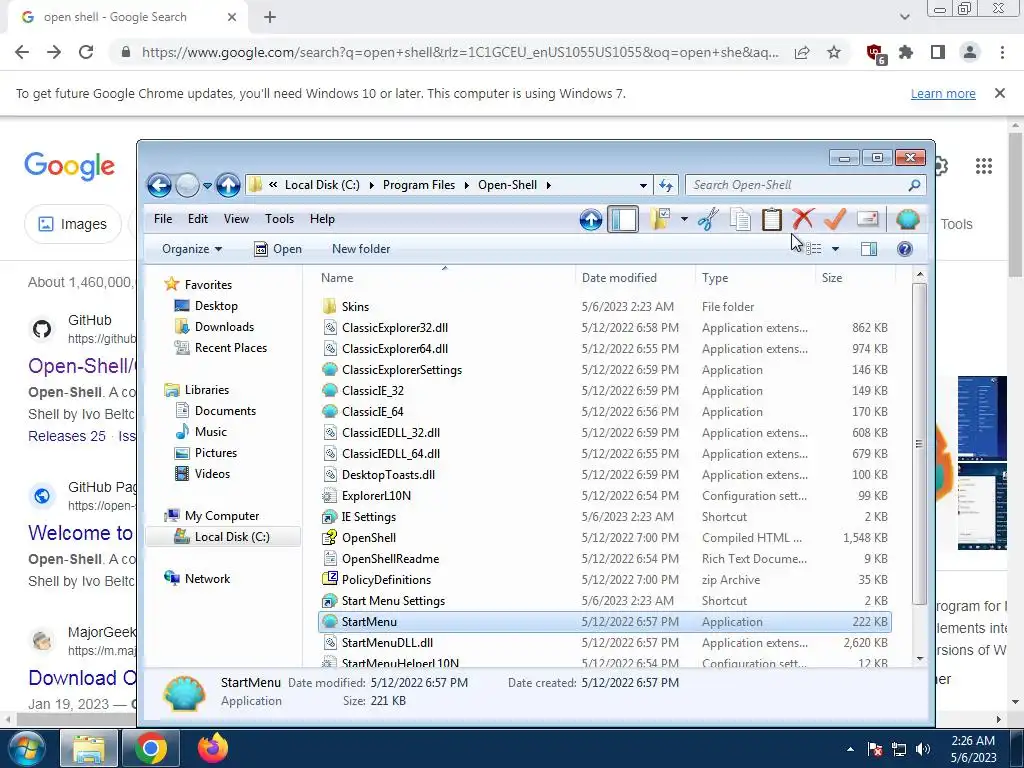1024x768 pixels.
Task: Click the Move To folder toolbar icon
Action: (x=661, y=219)
